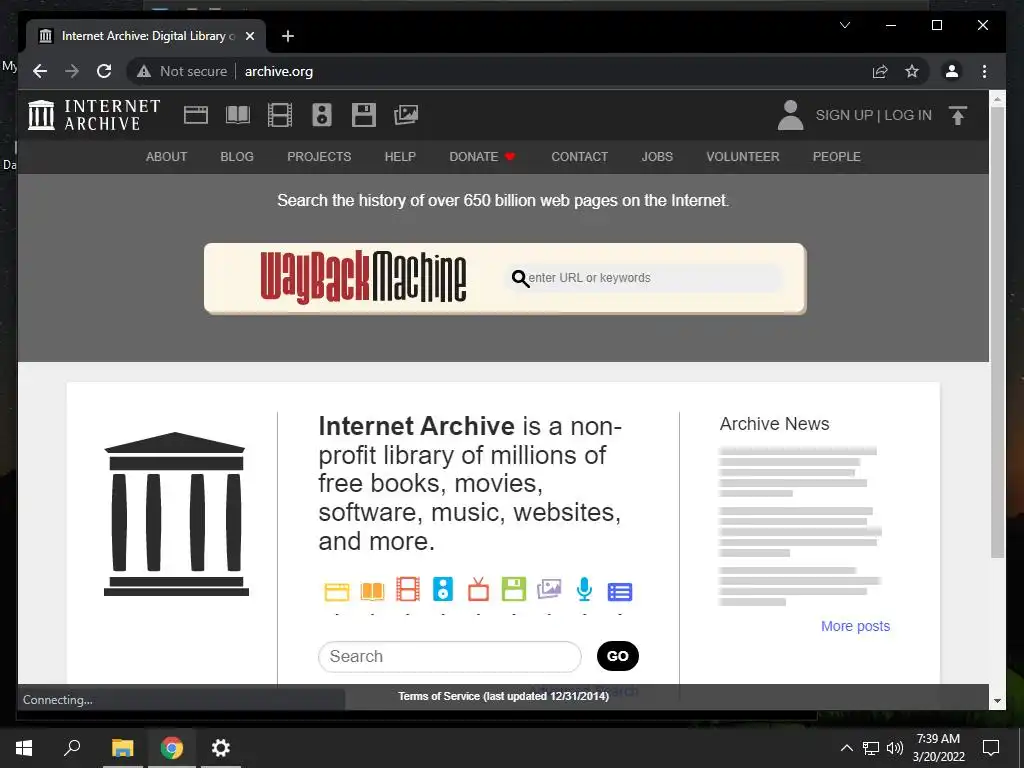This screenshot has width=1024, height=768.
Task: Open the Video film icon in header
Action: click(x=280, y=115)
